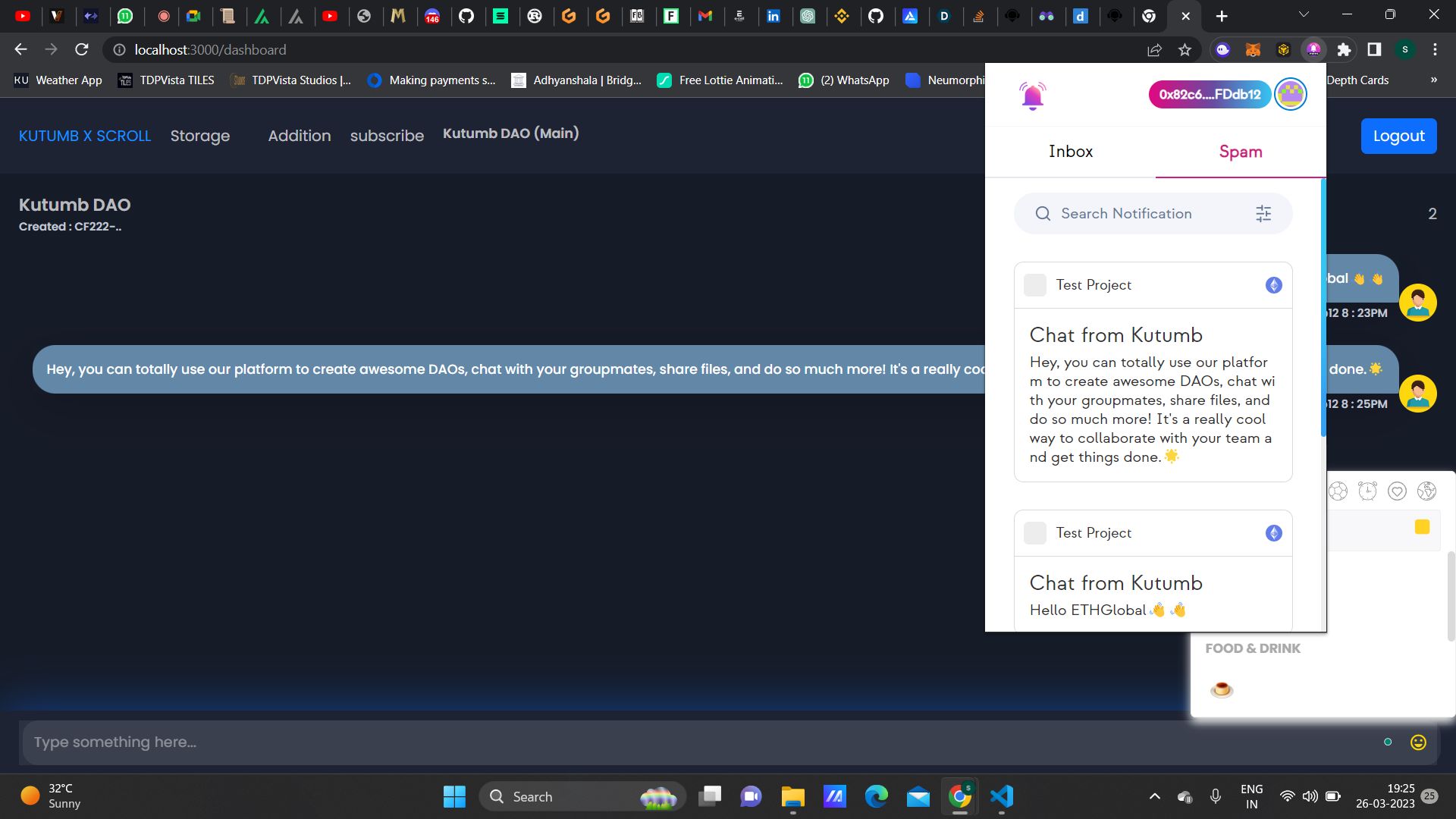Click the unread blue badge on first Test Project

1274,285
